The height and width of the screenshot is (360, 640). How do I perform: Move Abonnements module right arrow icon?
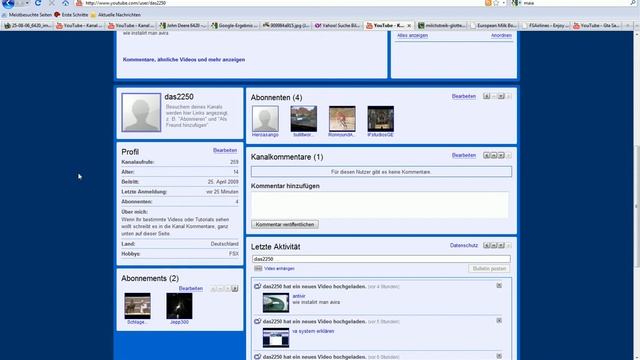(235, 289)
